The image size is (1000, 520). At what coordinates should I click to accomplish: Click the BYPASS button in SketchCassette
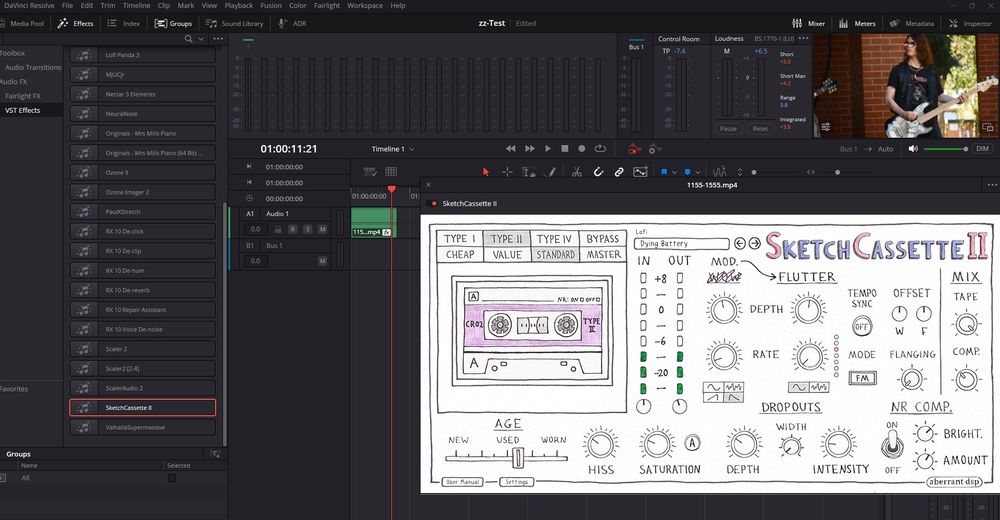coord(603,239)
